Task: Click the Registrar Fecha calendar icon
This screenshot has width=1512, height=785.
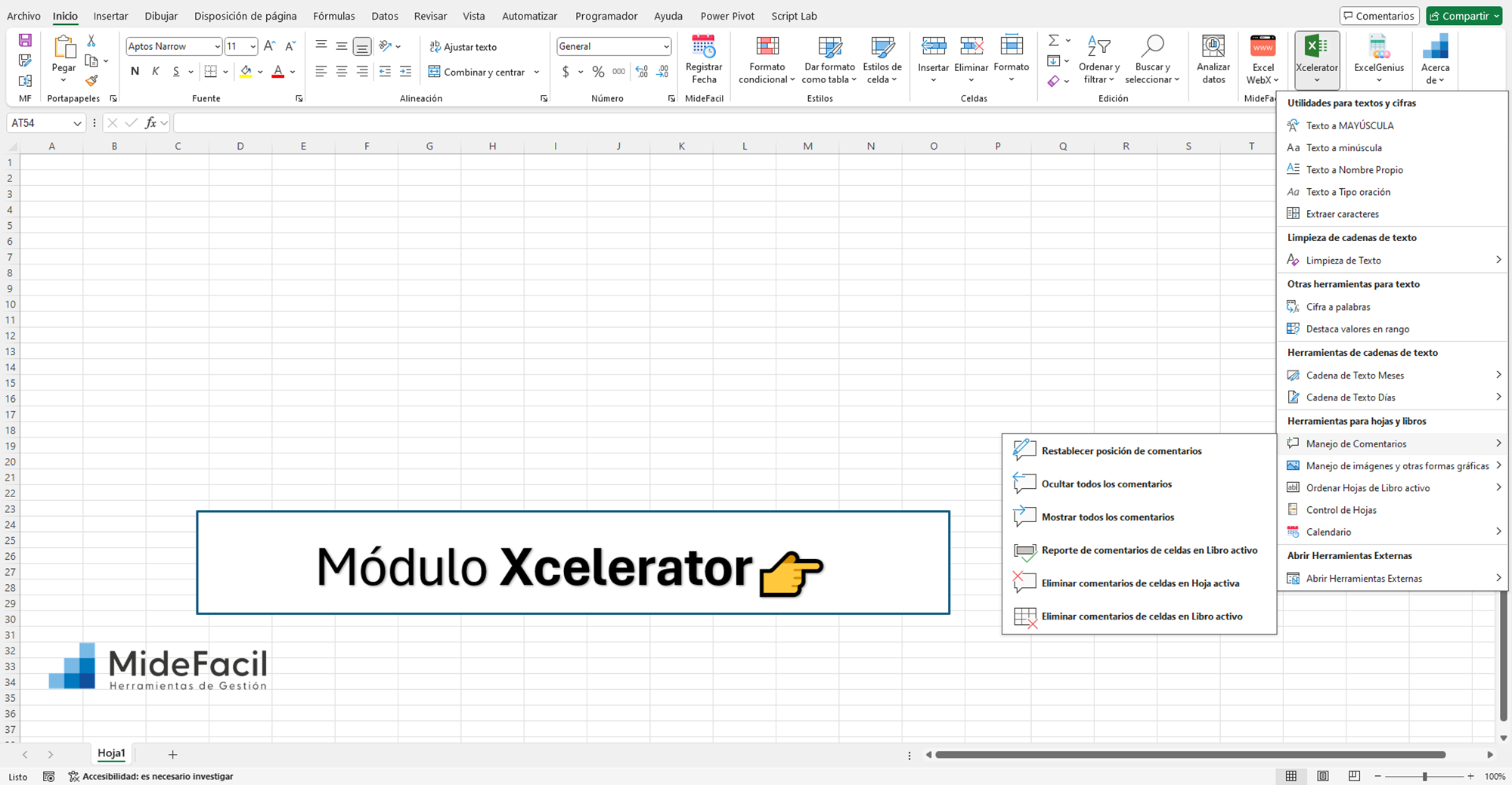Action: [703, 47]
